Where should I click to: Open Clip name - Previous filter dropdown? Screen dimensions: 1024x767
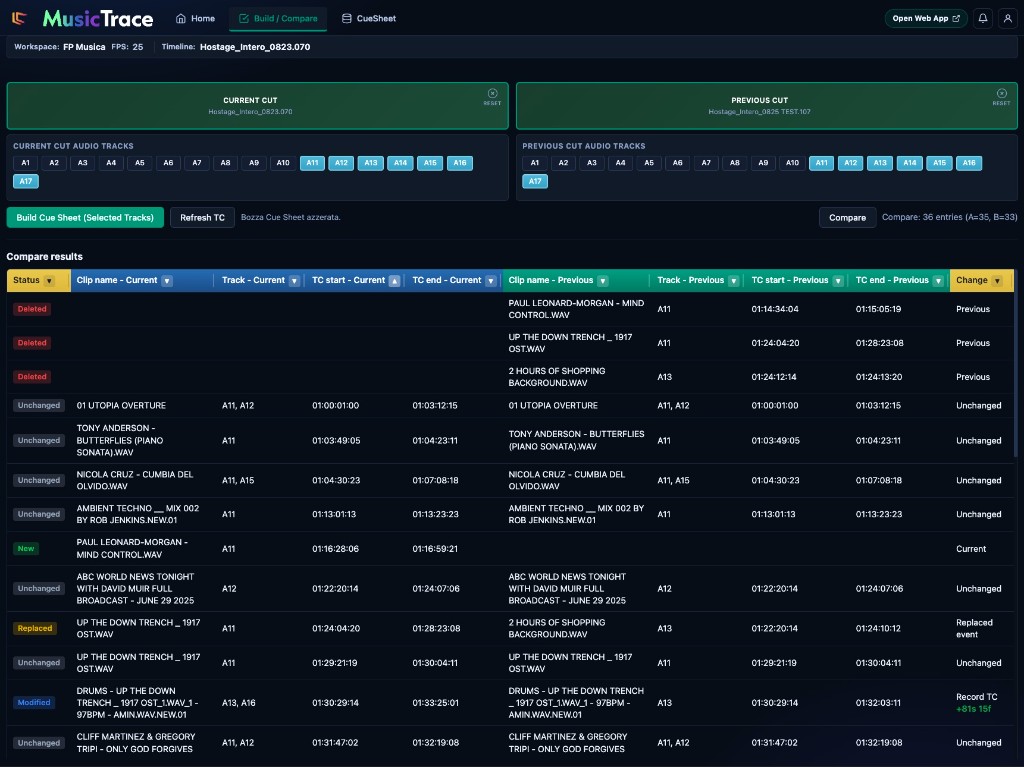click(603, 281)
